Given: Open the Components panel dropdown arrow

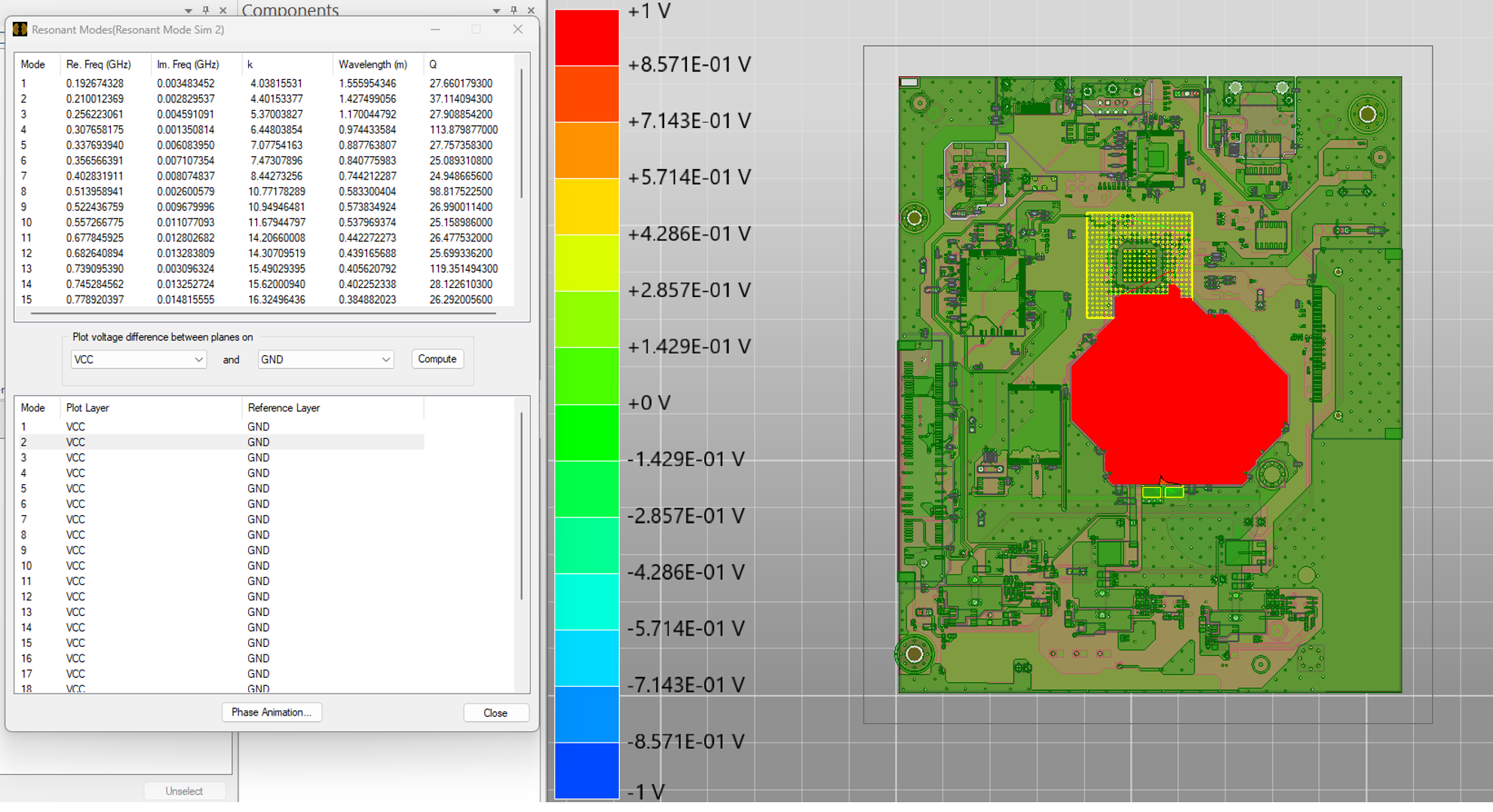Looking at the screenshot, I should click(496, 11).
